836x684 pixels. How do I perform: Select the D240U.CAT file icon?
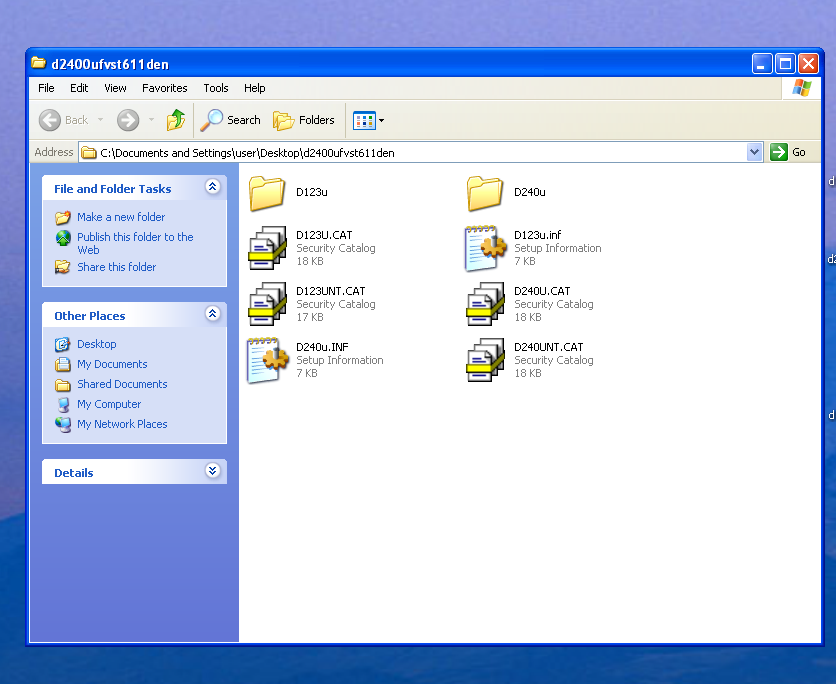tap(485, 303)
